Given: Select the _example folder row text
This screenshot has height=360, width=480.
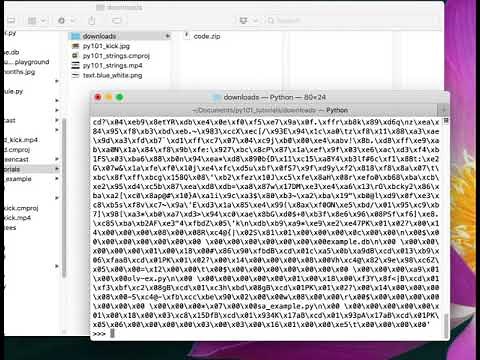Looking at the screenshot, I should (x=18, y=179).
